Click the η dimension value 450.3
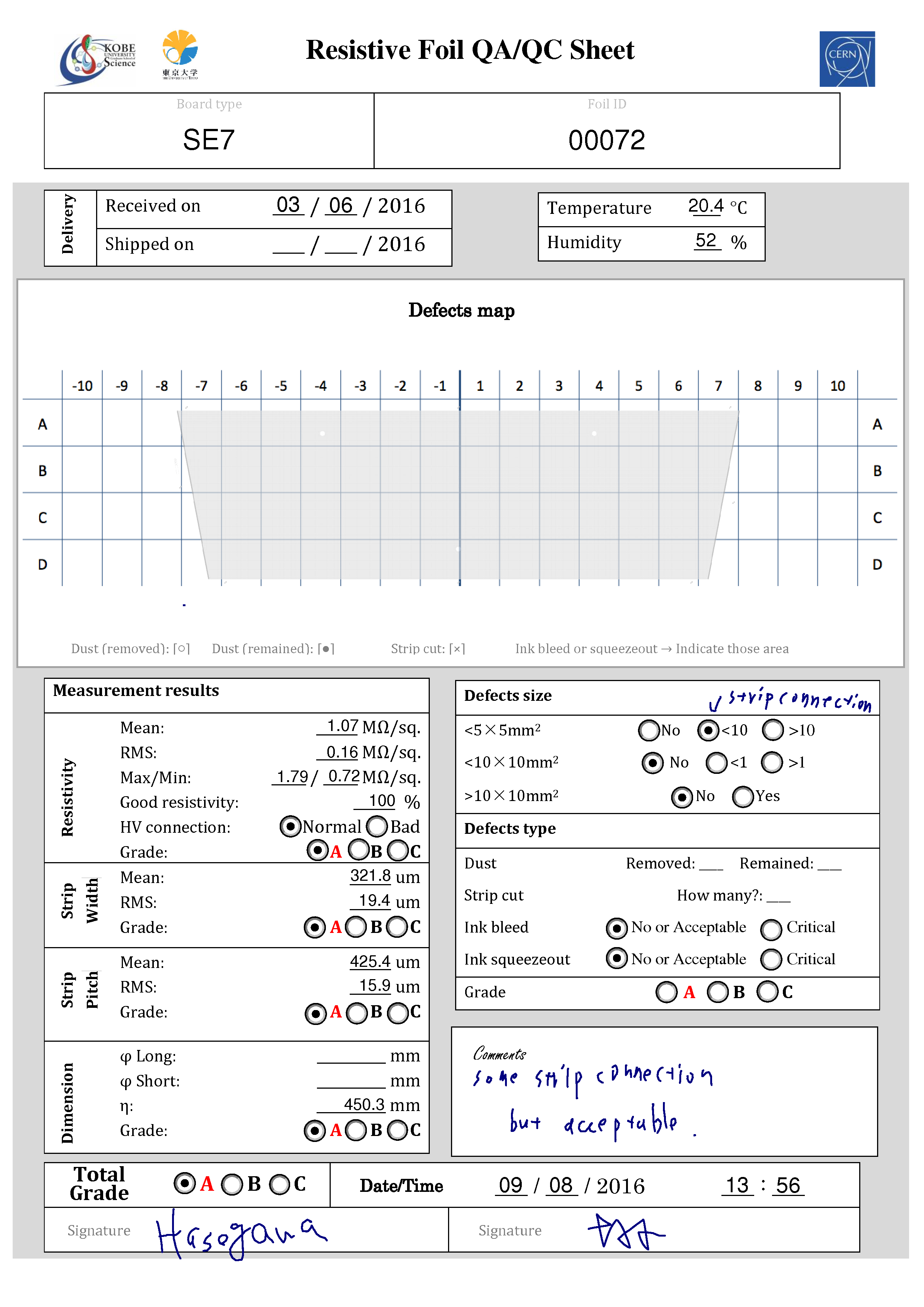 click(x=352, y=1104)
